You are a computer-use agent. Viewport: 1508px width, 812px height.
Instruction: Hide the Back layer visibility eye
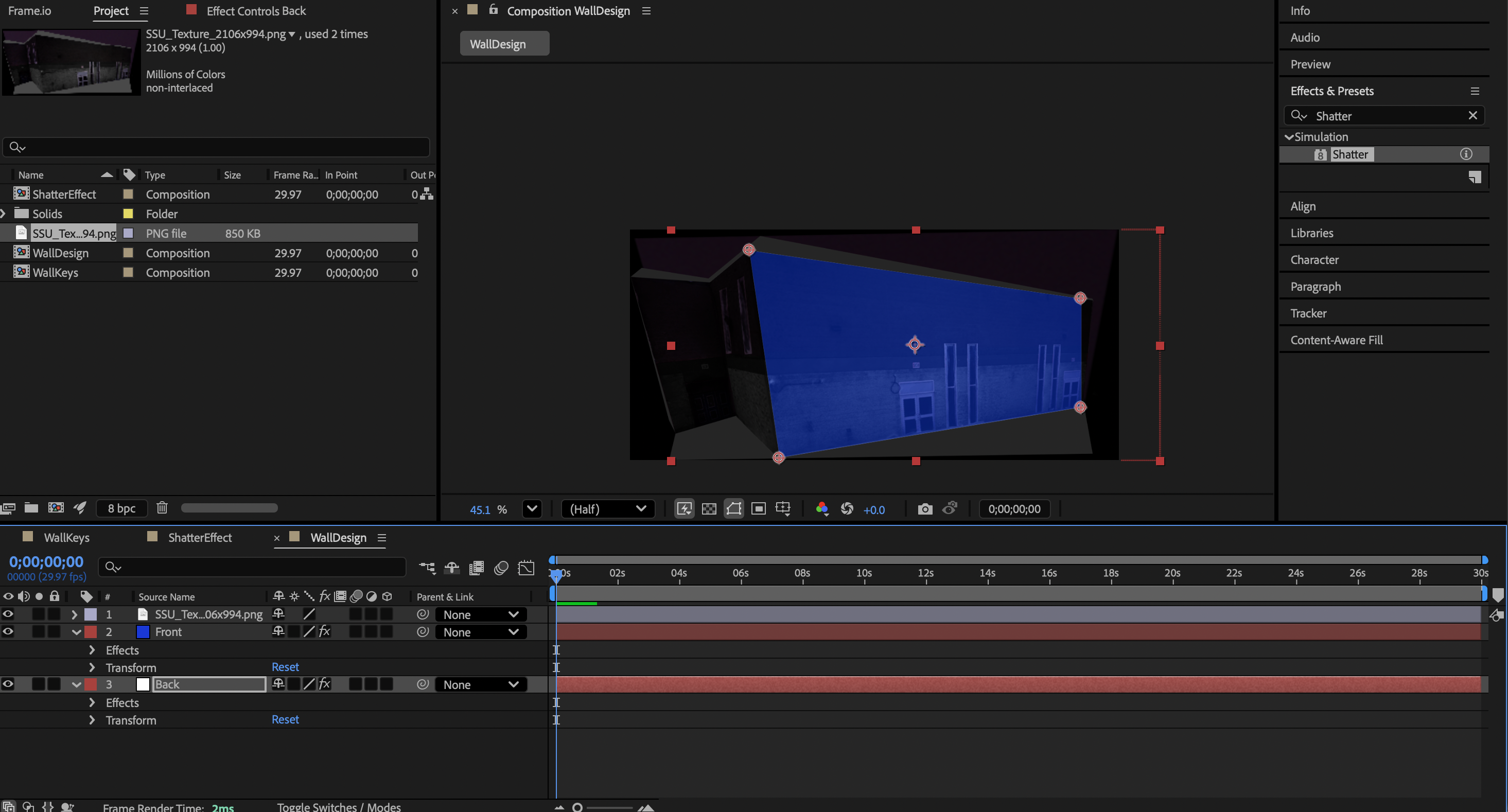(x=8, y=684)
